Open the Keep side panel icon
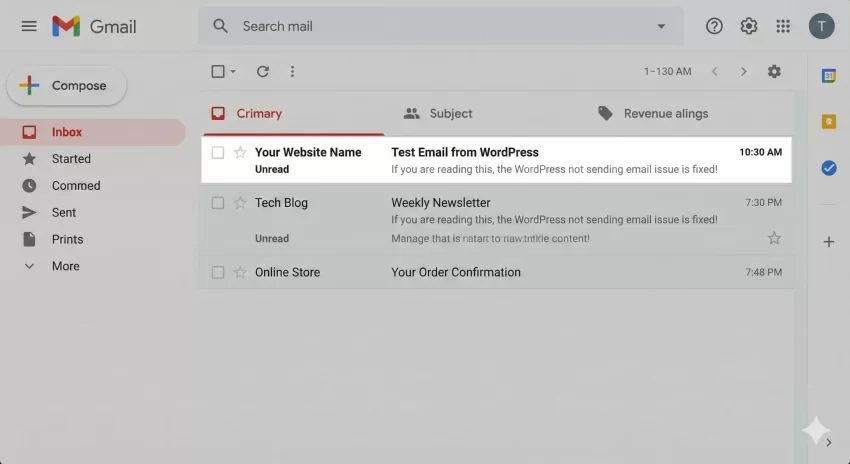Viewport: 850px width, 464px height. click(x=828, y=121)
